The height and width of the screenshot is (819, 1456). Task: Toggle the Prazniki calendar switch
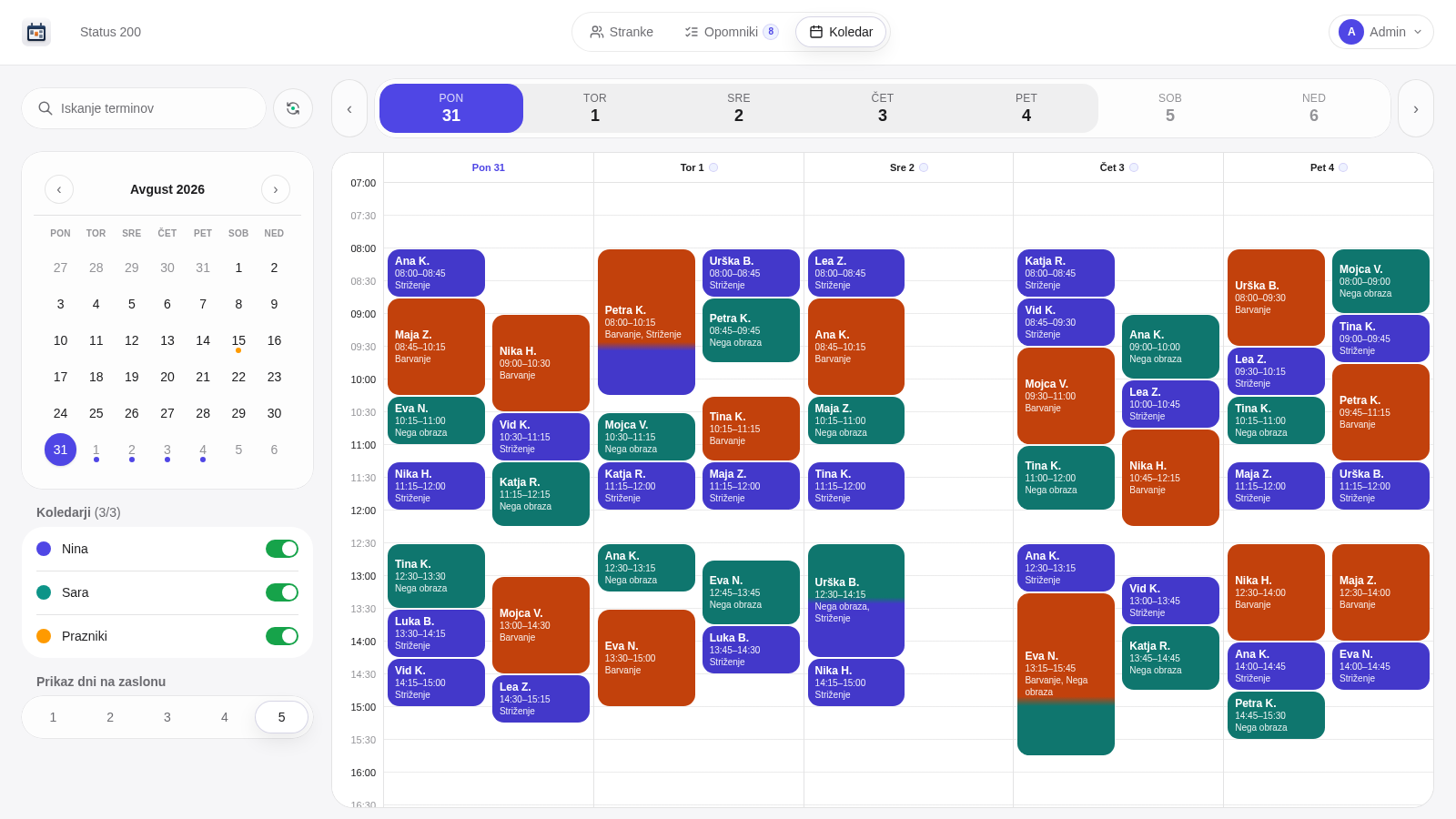pyautogui.click(x=282, y=636)
